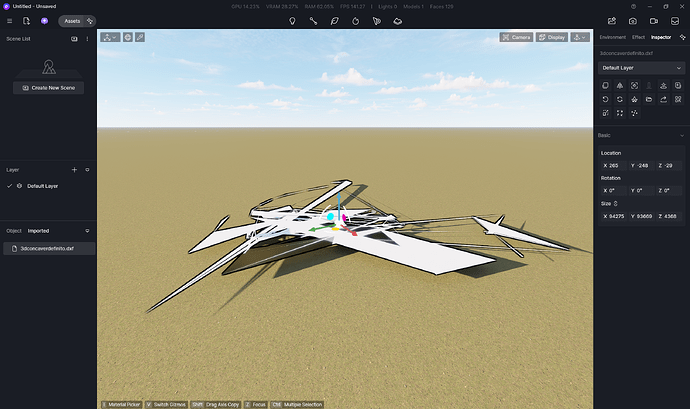
Task: Click the globe icon in viewport toolbar
Action: 127,37
